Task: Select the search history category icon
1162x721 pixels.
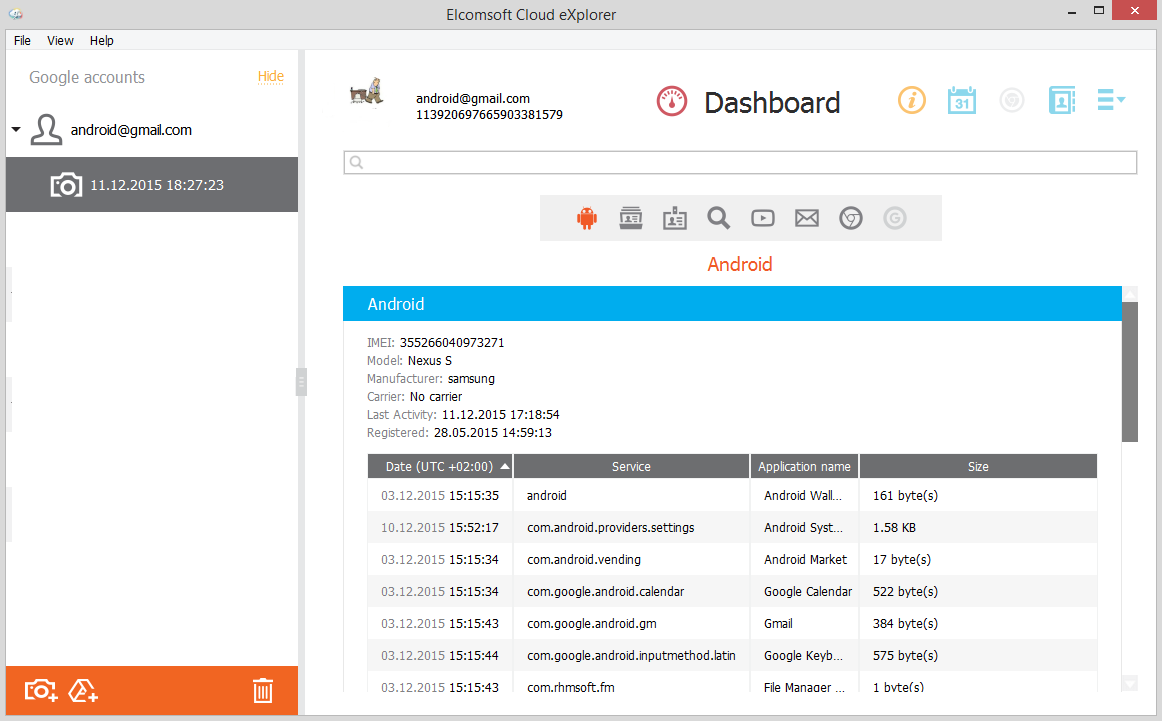Action: coord(718,218)
